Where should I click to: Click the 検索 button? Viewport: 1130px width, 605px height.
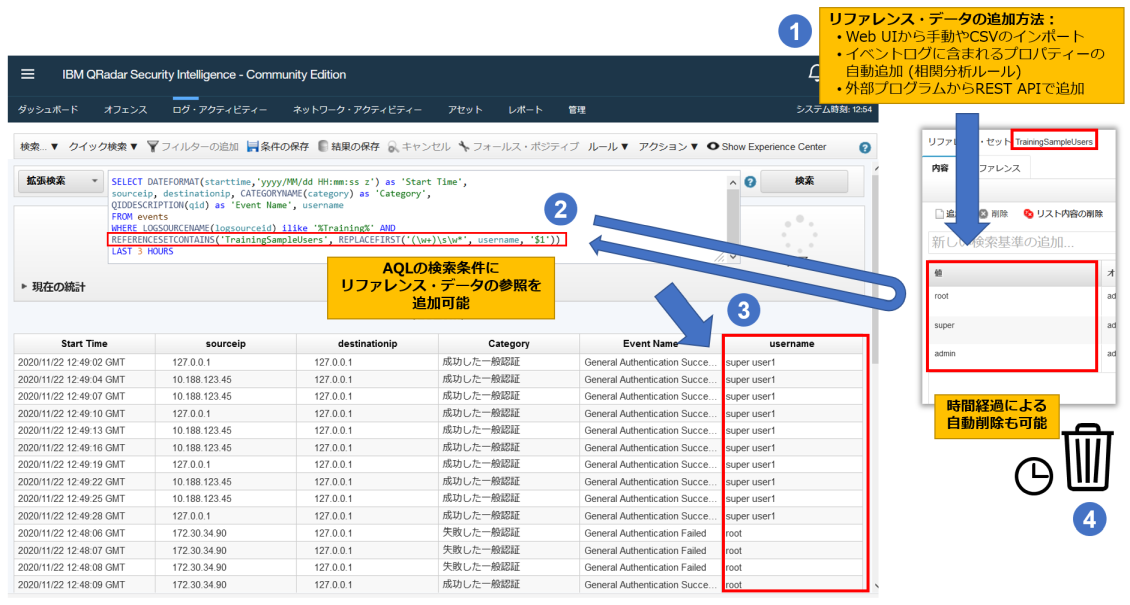click(804, 181)
